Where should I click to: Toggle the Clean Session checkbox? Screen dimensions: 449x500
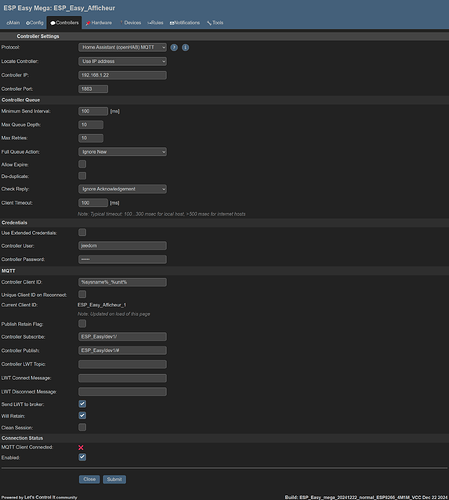click(x=82, y=427)
